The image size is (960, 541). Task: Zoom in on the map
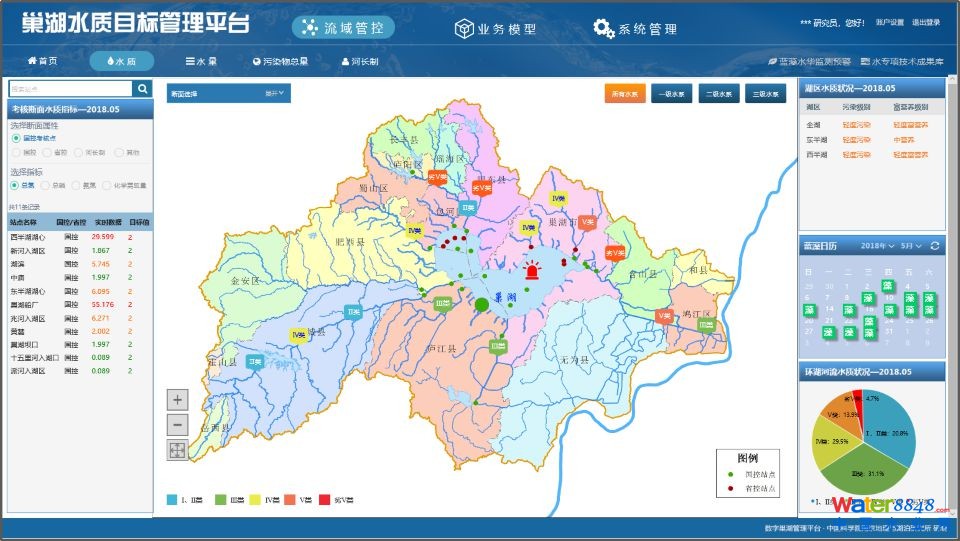pos(177,400)
